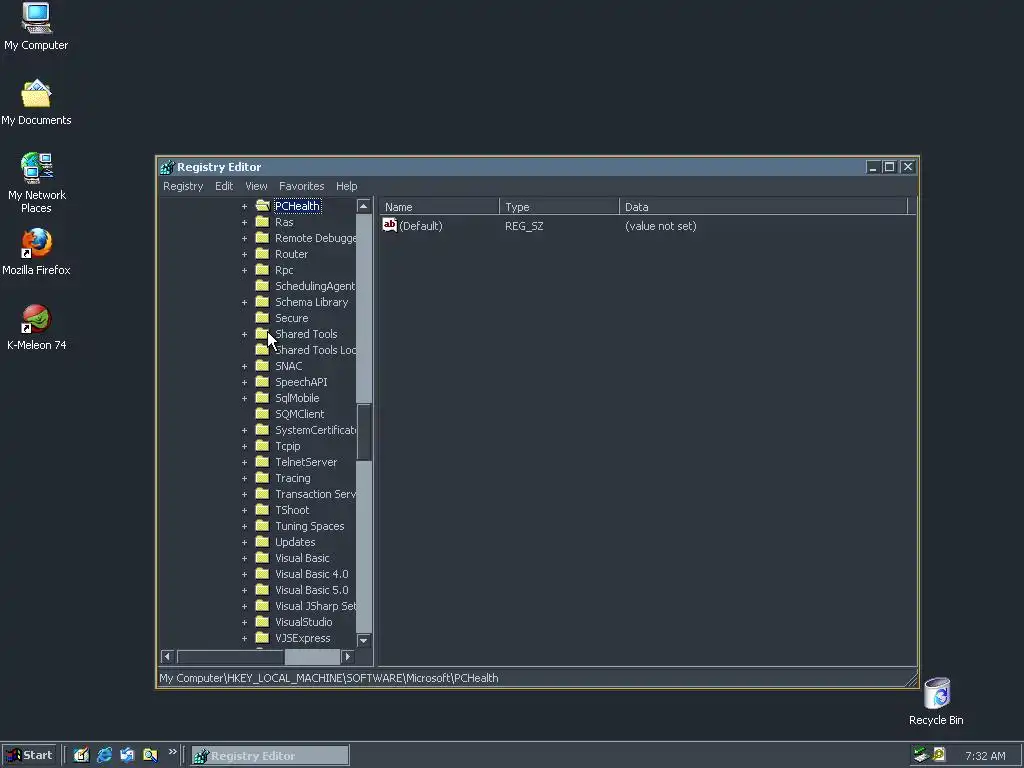Click the fourth quick launch search icon

(150, 756)
